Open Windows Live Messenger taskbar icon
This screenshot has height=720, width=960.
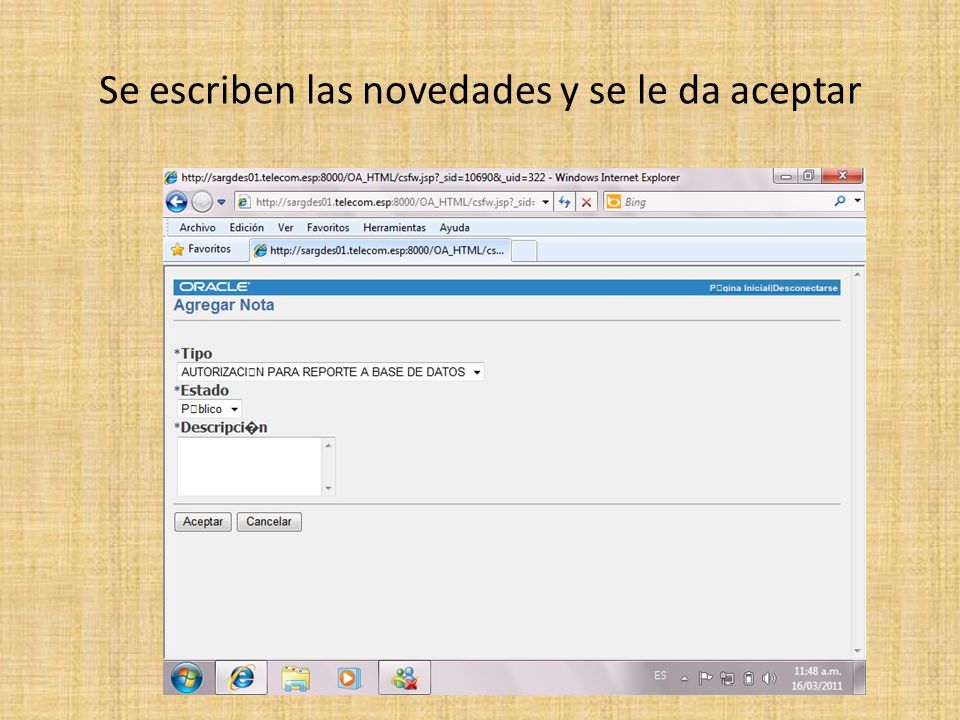coord(404,678)
